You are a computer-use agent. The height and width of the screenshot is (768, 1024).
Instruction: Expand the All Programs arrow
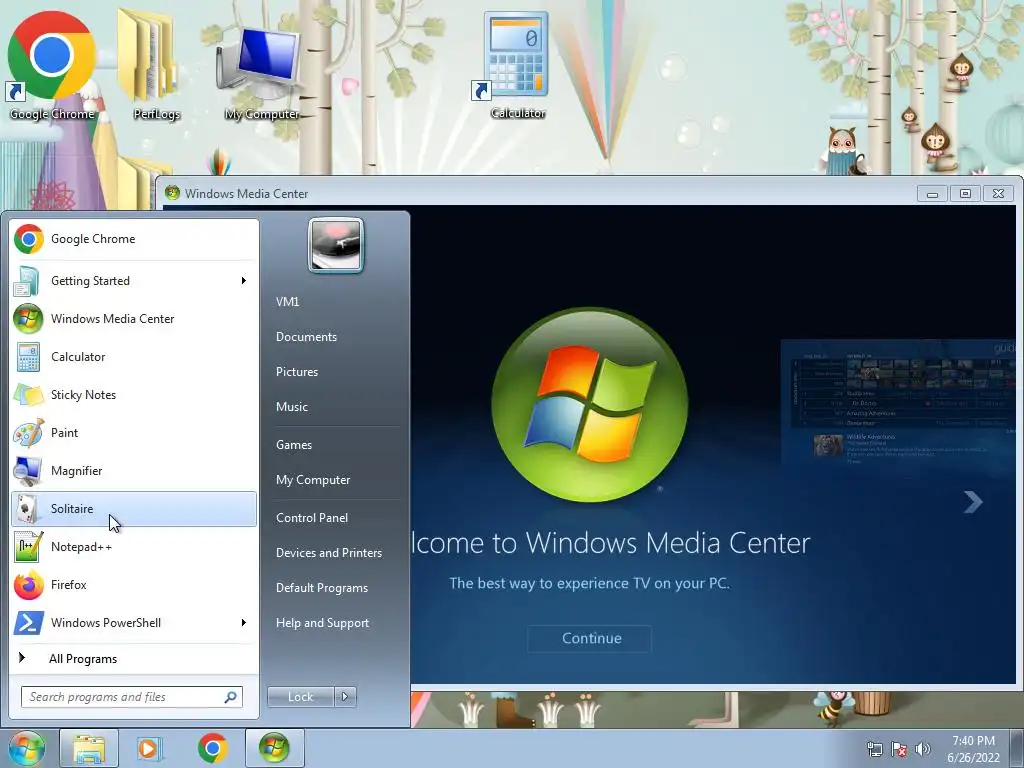click(x=22, y=658)
